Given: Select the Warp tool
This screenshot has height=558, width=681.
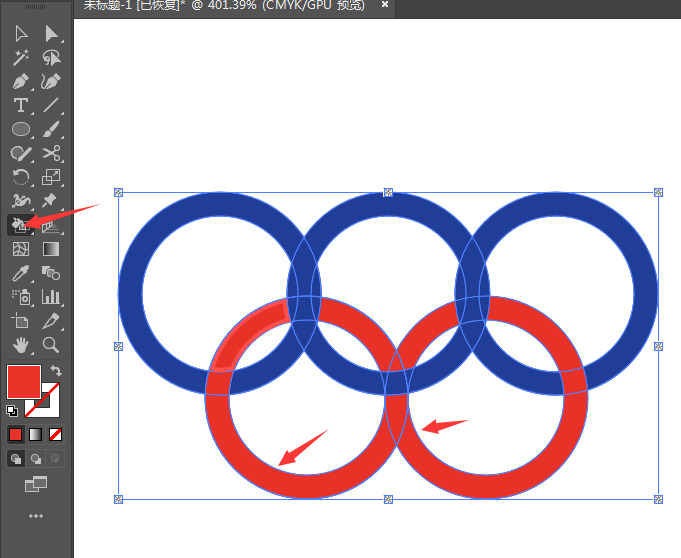Looking at the screenshot, I should (x=20, y=201).
